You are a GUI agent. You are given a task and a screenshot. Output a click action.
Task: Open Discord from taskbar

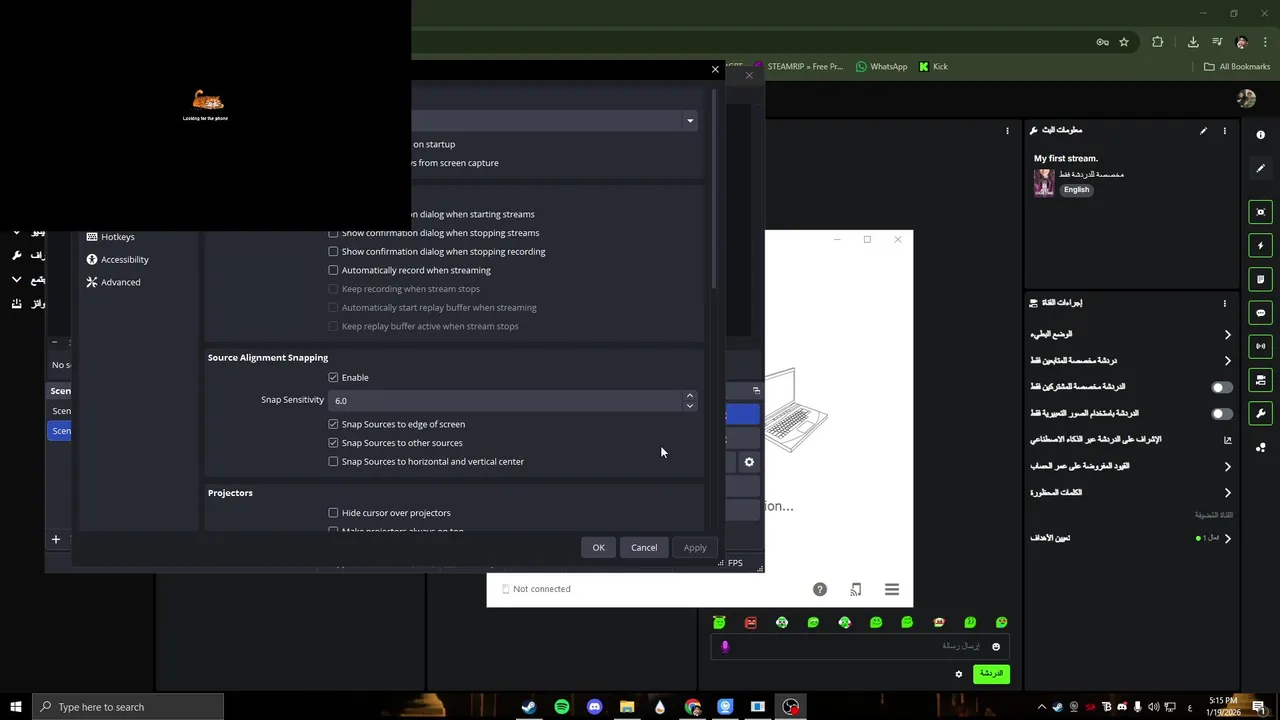point(595,707)
